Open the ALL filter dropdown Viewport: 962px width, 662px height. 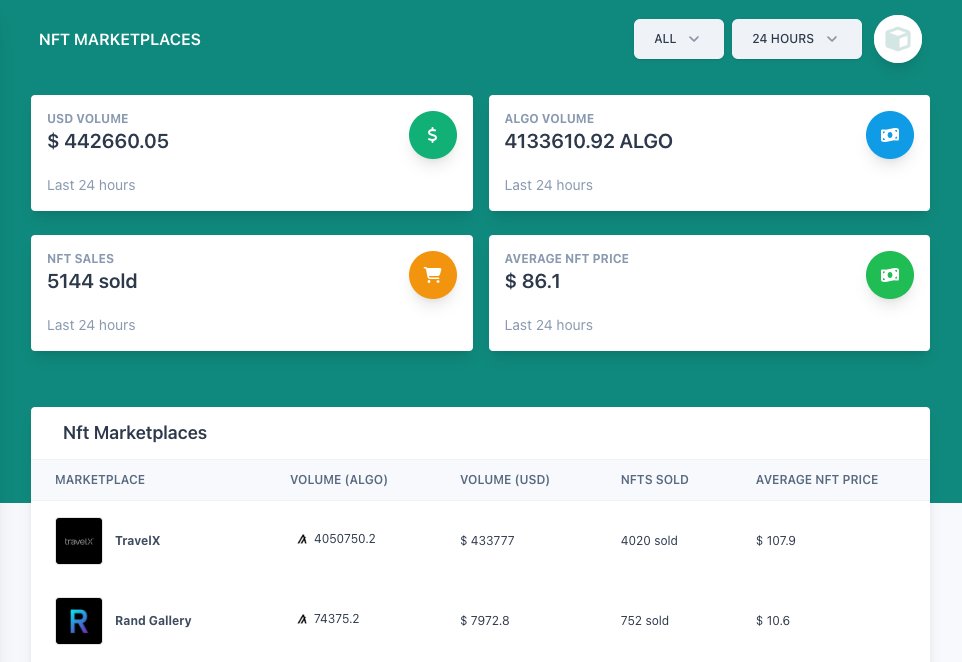tap(678, 38)
